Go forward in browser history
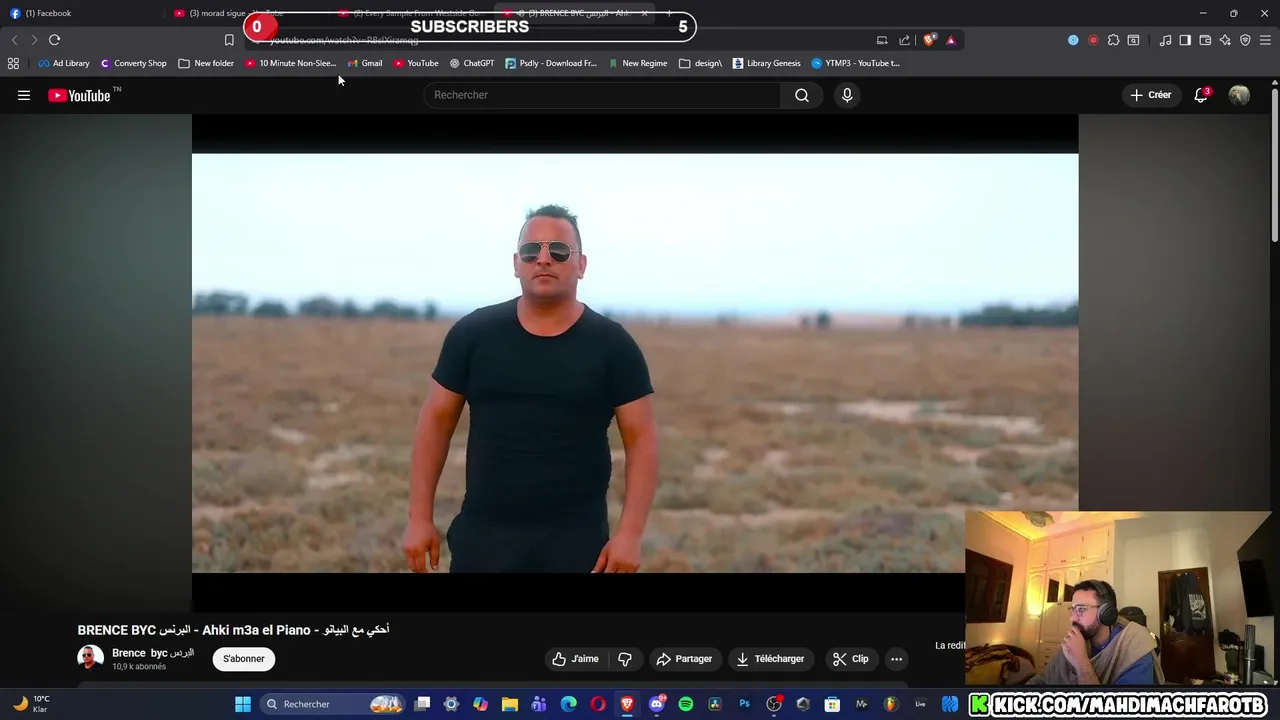 (x=33, y=40)
